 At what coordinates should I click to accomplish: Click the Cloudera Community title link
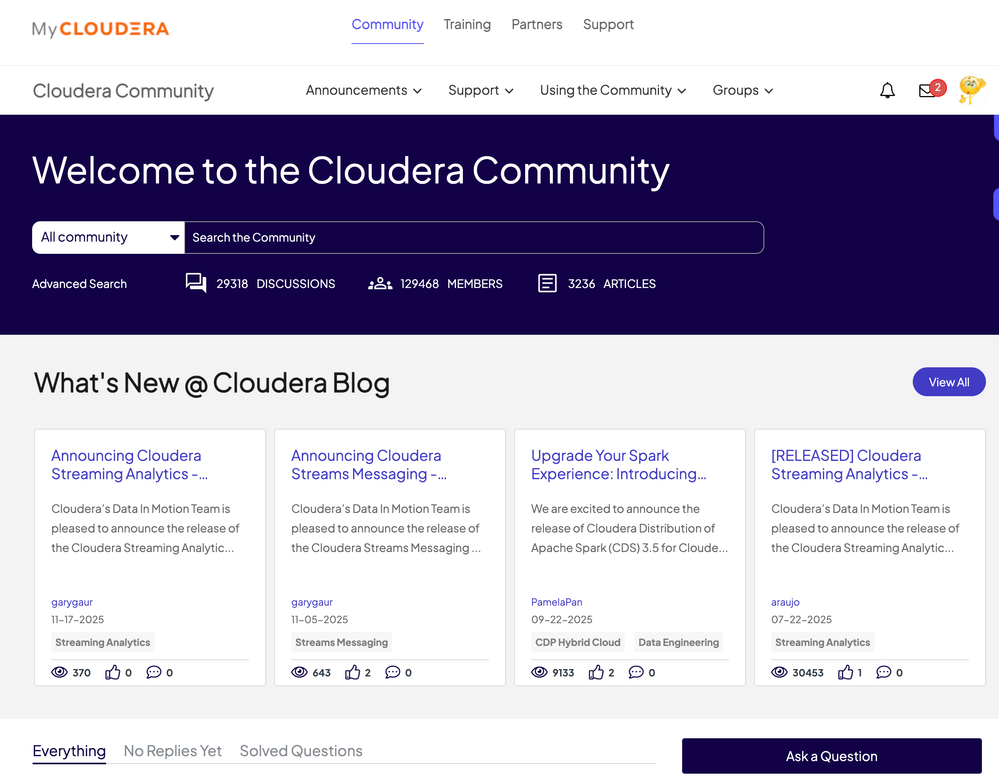[123, 90]
